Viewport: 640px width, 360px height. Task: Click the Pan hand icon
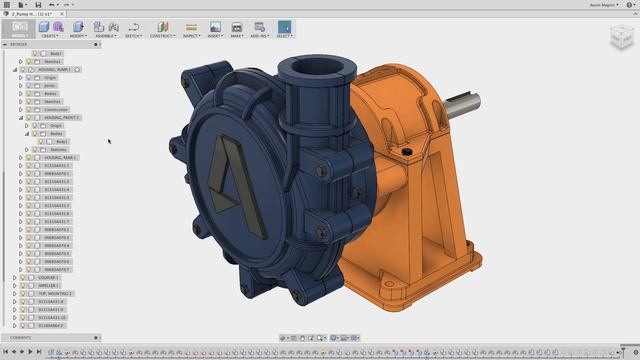coord(302,338)
